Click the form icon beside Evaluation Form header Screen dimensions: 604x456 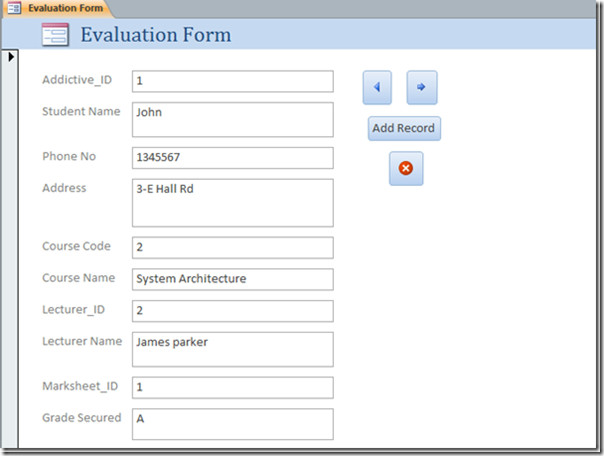tap(55, 35)
